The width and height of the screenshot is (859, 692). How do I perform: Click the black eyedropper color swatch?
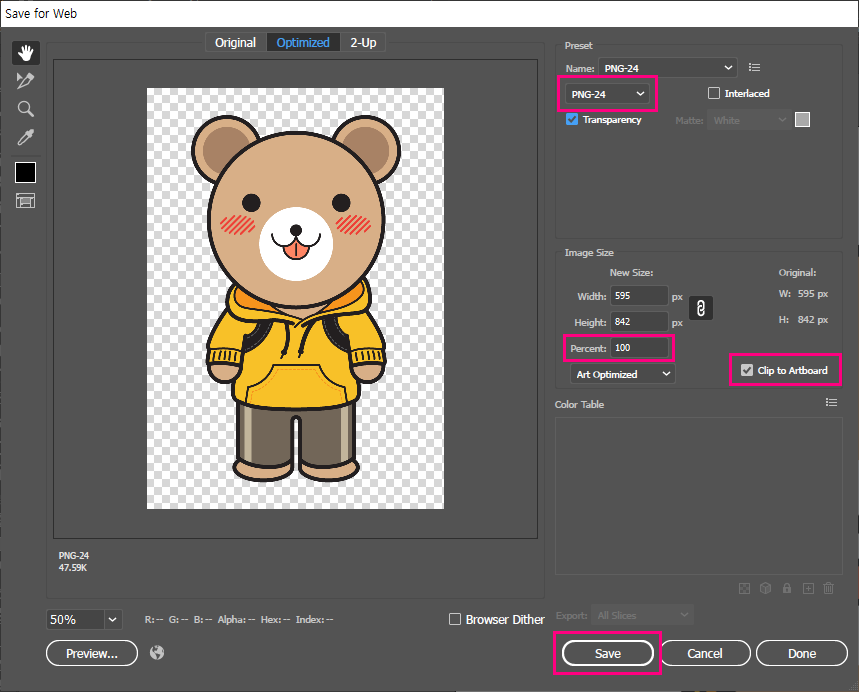pyautogui.click(x=25, y=172)
